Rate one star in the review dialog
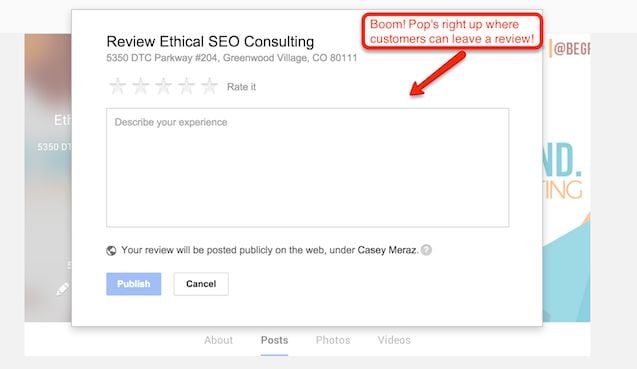This screenshot has height=369, width=637. [x=117, y=86]
